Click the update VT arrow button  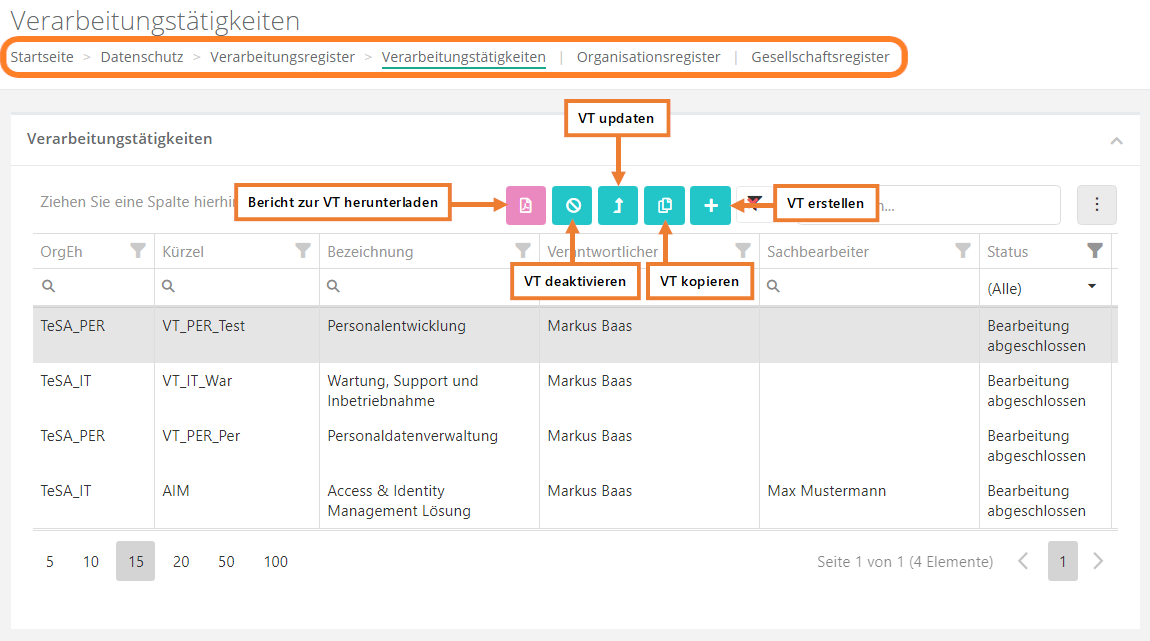click(x=618, y=205)
